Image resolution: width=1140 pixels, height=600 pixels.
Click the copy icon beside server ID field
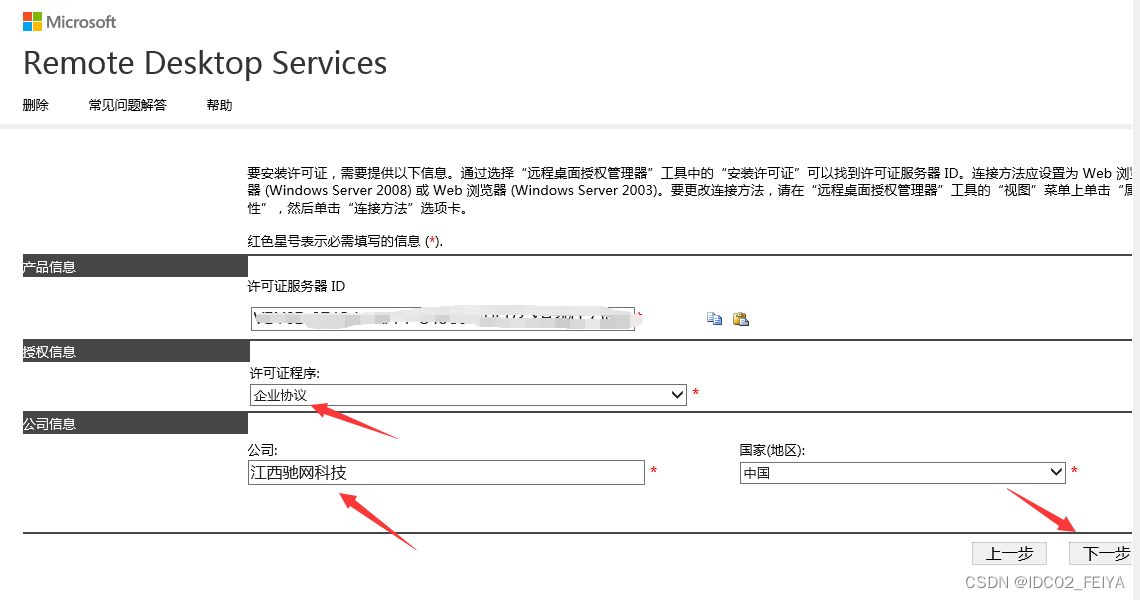(715, 319)
